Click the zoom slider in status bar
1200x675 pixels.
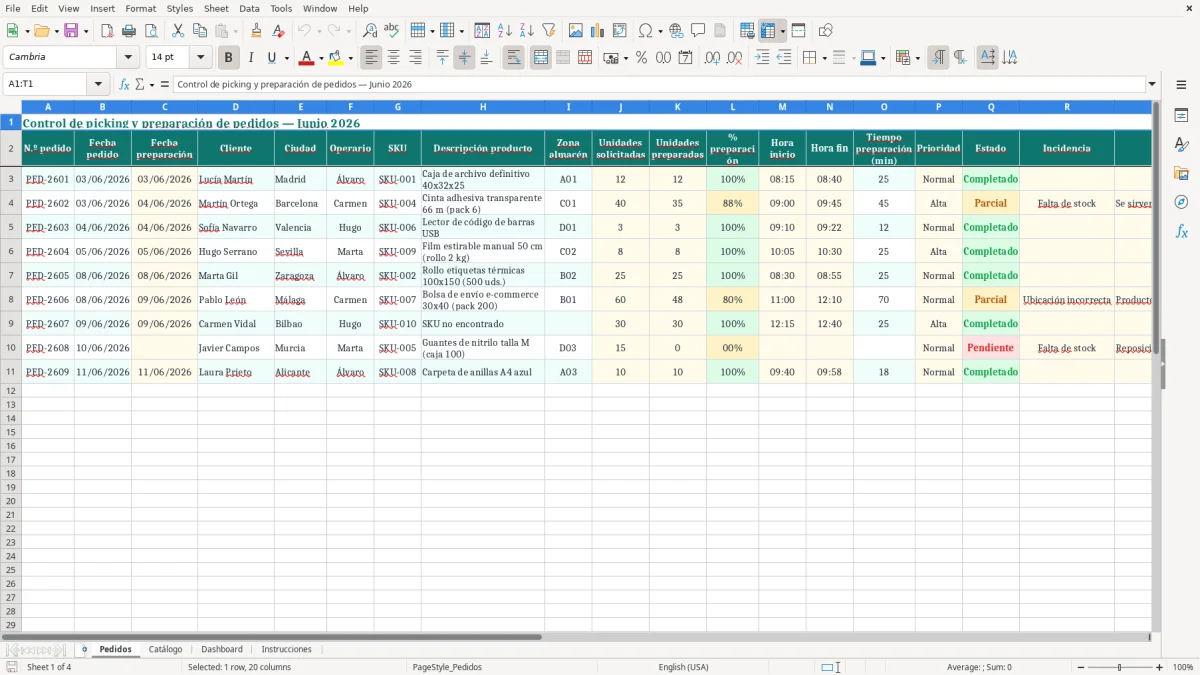pos(1120,667)
